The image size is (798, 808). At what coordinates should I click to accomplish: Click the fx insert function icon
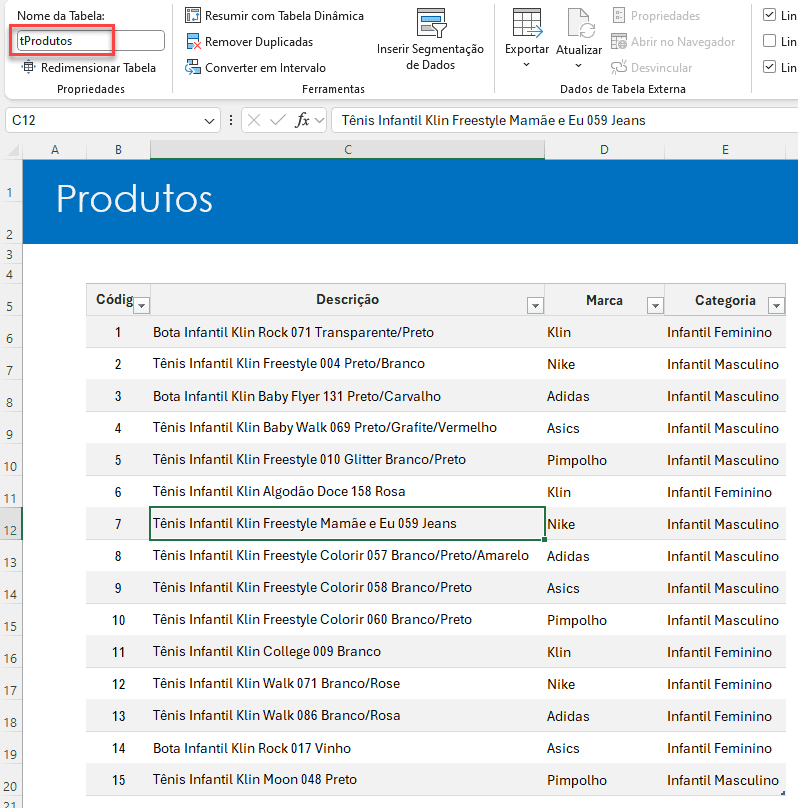point(302,120)
